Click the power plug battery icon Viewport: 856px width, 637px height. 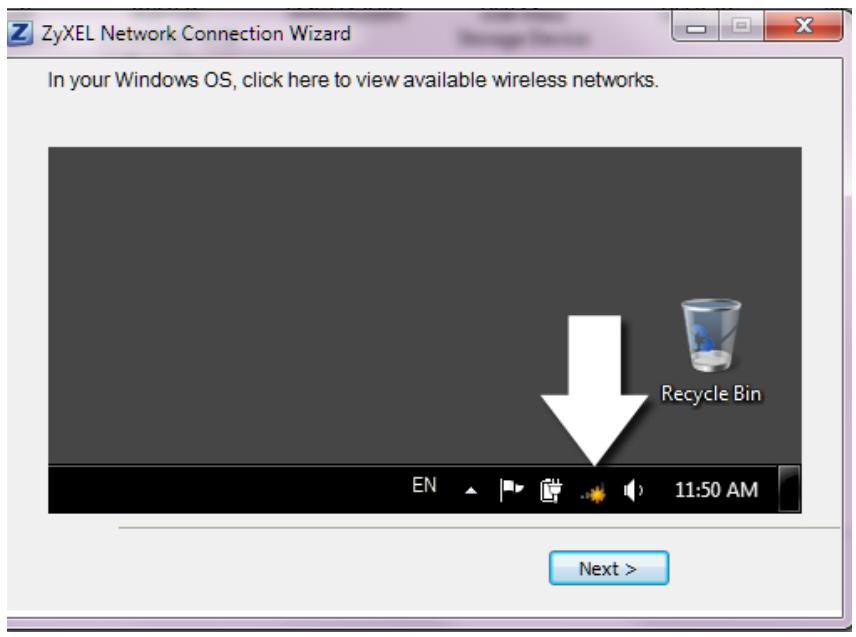[x=551, y=490]
